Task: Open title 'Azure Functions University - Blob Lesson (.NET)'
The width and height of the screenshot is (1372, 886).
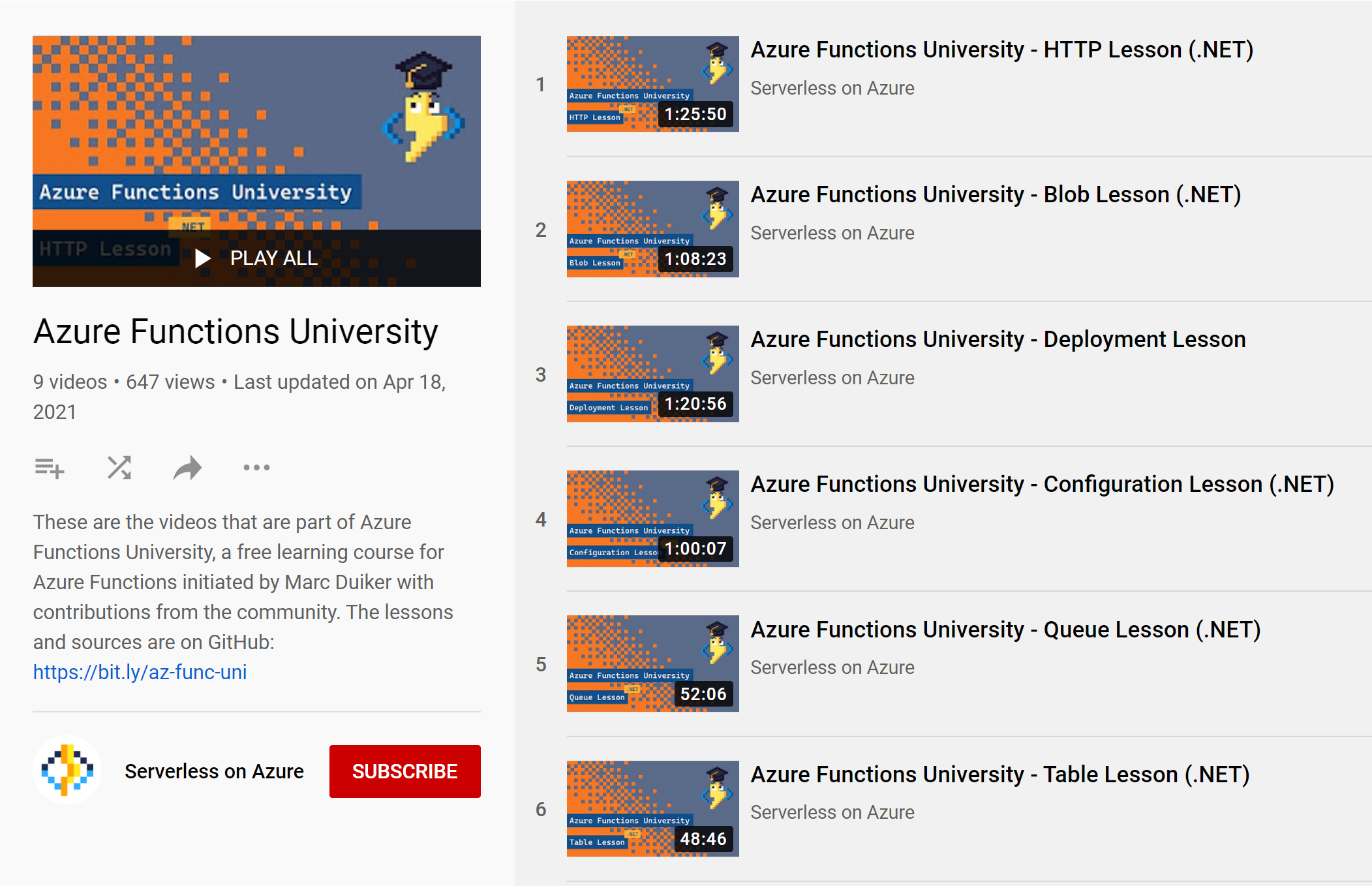Action: pyautogui.click(x=996, y=195)
